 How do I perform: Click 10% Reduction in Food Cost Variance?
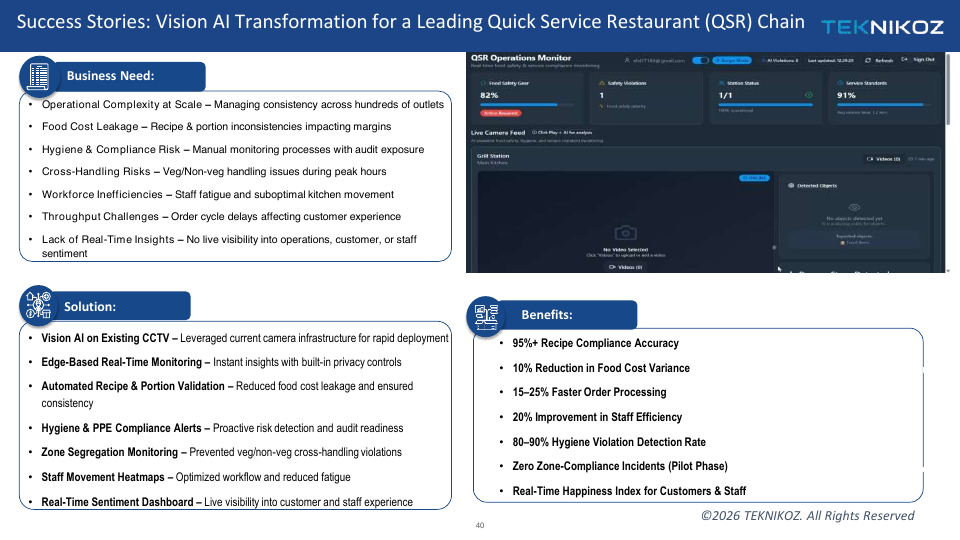pos(601,368)
